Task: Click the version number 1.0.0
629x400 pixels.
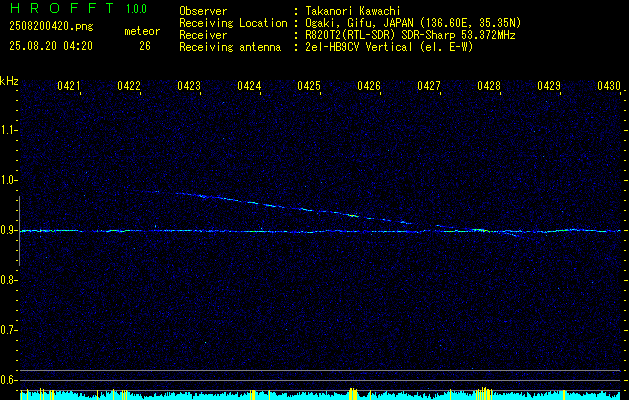Action: [136, 9]
